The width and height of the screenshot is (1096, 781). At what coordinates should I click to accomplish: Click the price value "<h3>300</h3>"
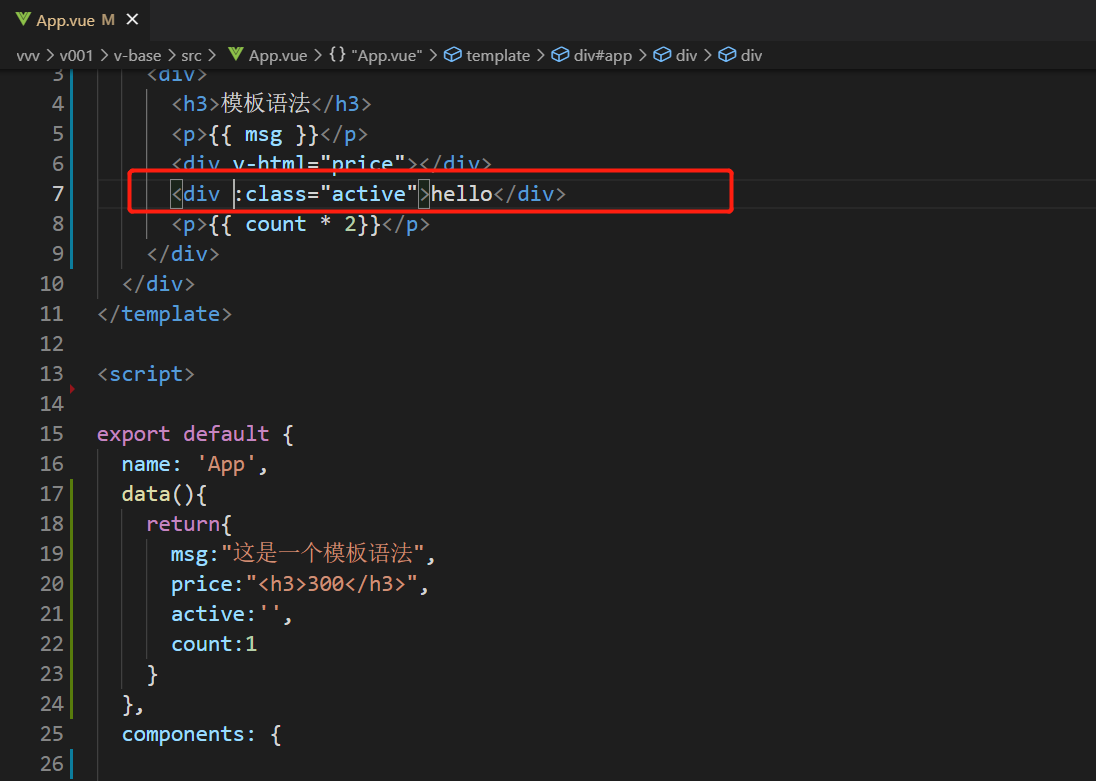tap(332, 584)
